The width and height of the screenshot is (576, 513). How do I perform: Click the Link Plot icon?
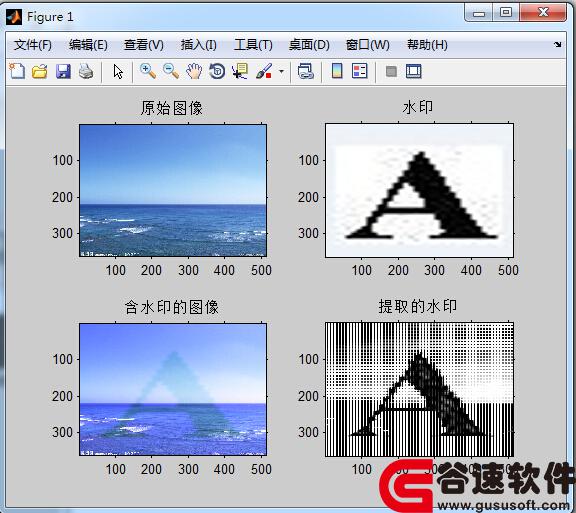click(x=306, y=71)
